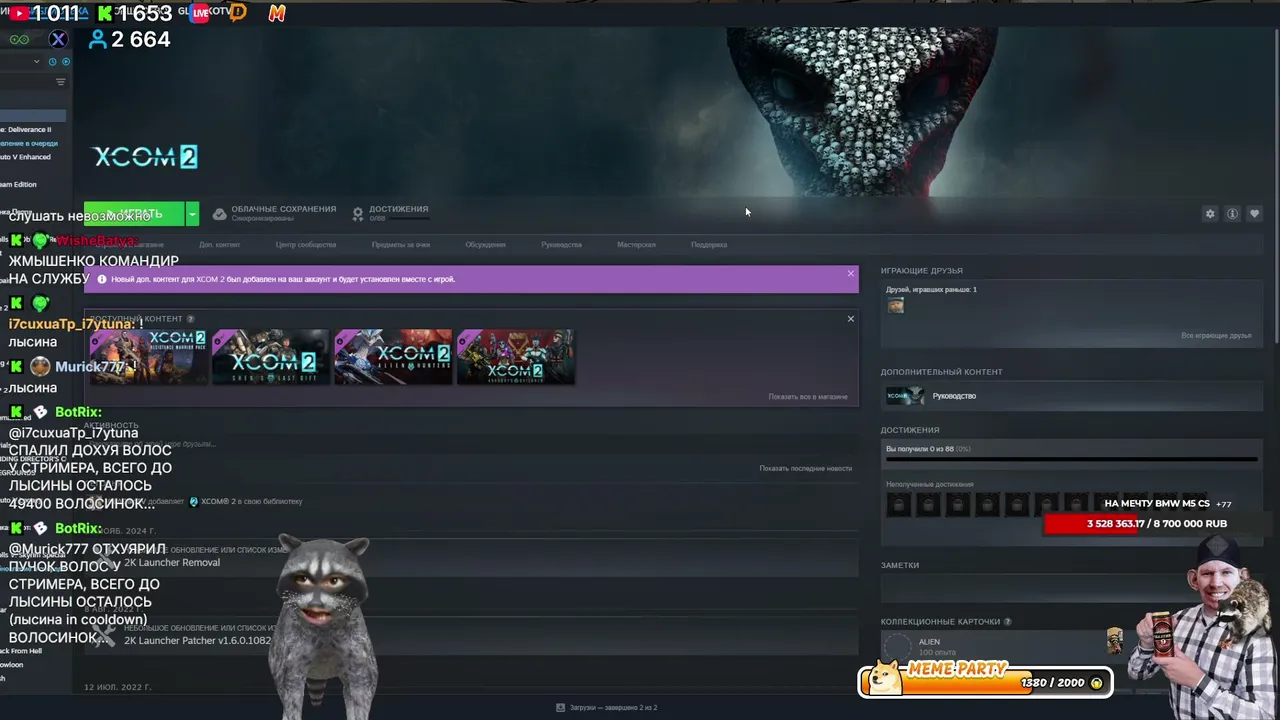Screen dimensions: 1280x720
Task: Open the game info icon
Action: coord(1232,214)
